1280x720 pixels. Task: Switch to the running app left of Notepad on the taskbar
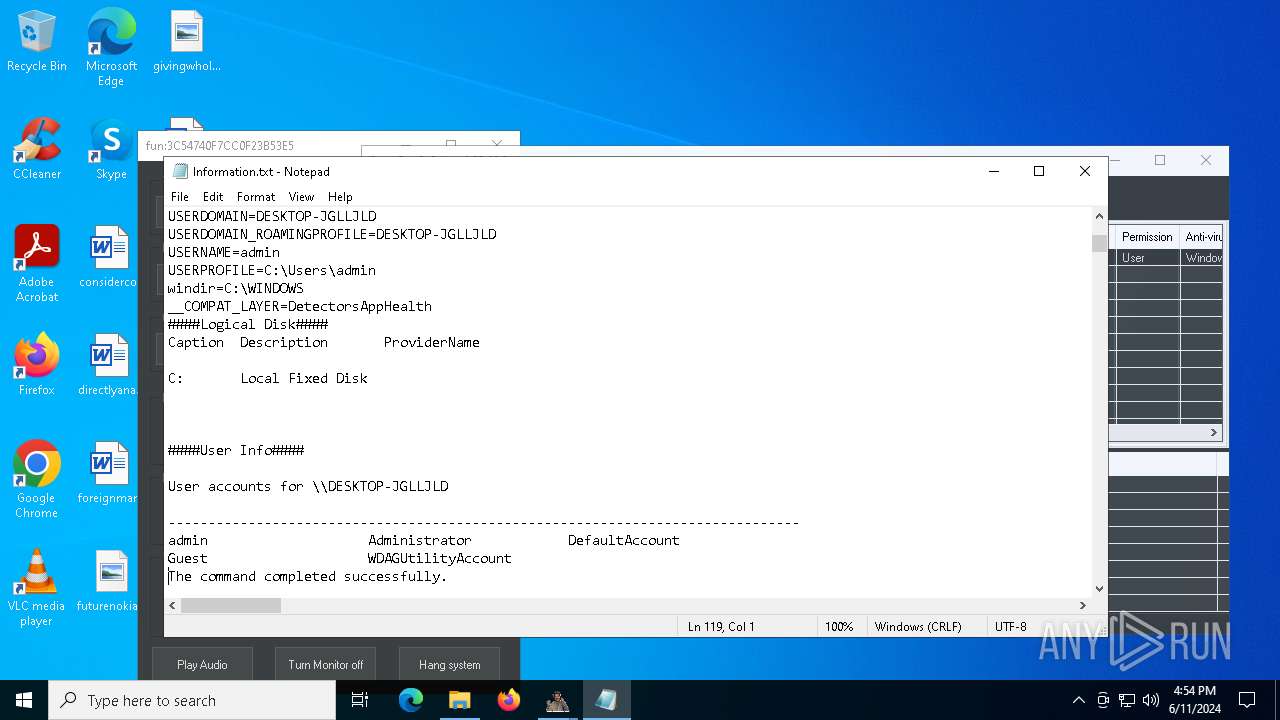[x=557, y=700]
